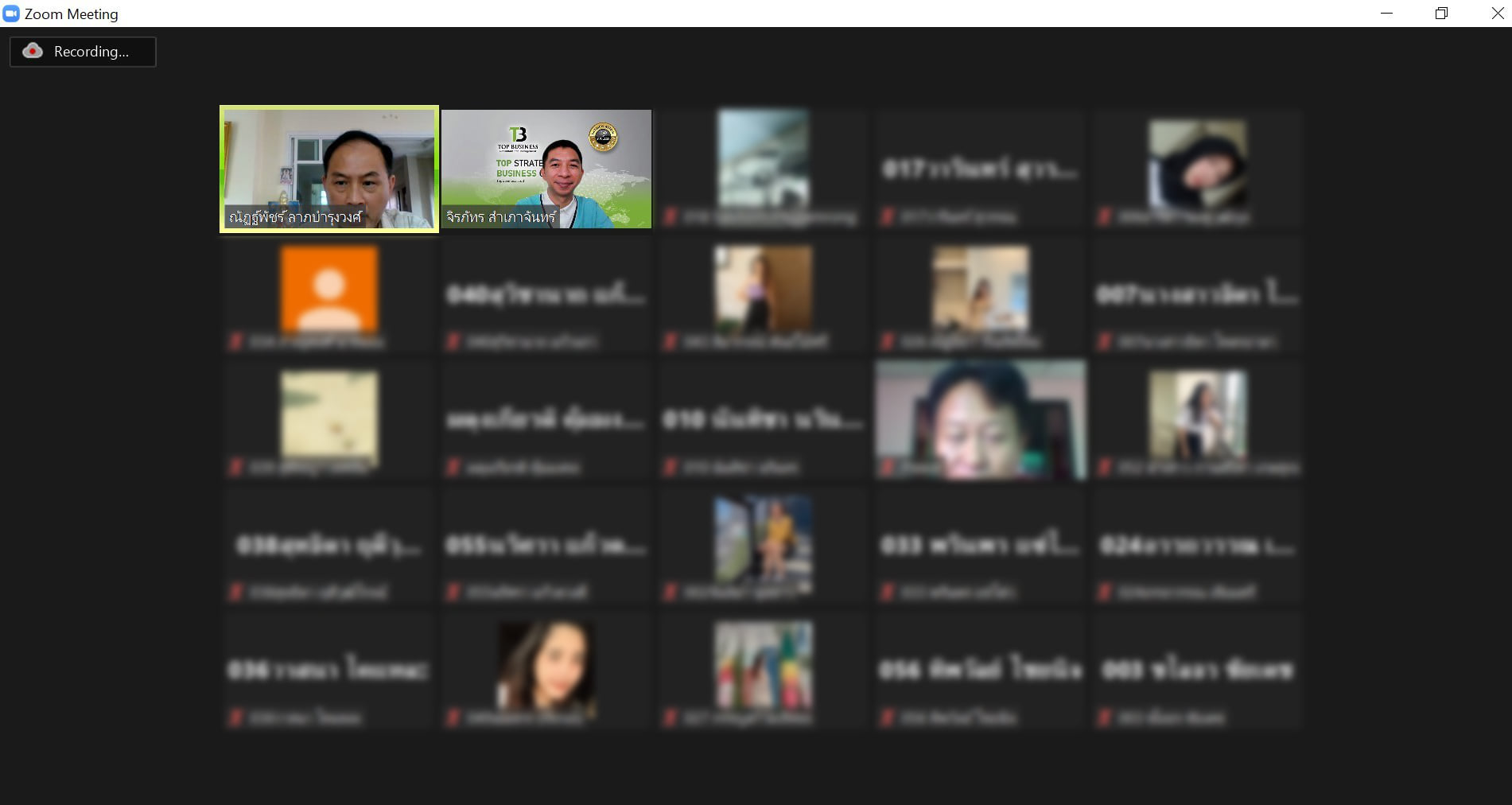The width and height of the screenshot is (1512, 805).
Task: Click muted mic icon on 040 participant tile
Action: [453, 342]
